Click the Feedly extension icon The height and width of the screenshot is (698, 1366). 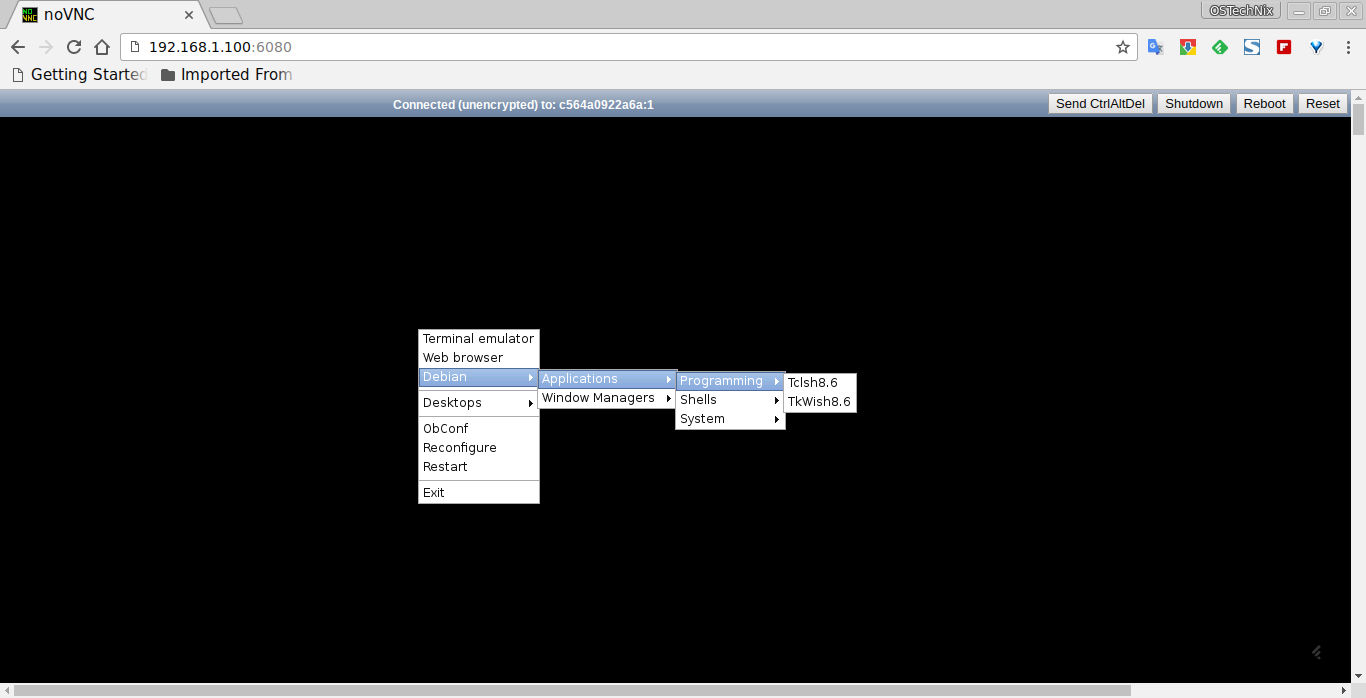coord(1220,47)
